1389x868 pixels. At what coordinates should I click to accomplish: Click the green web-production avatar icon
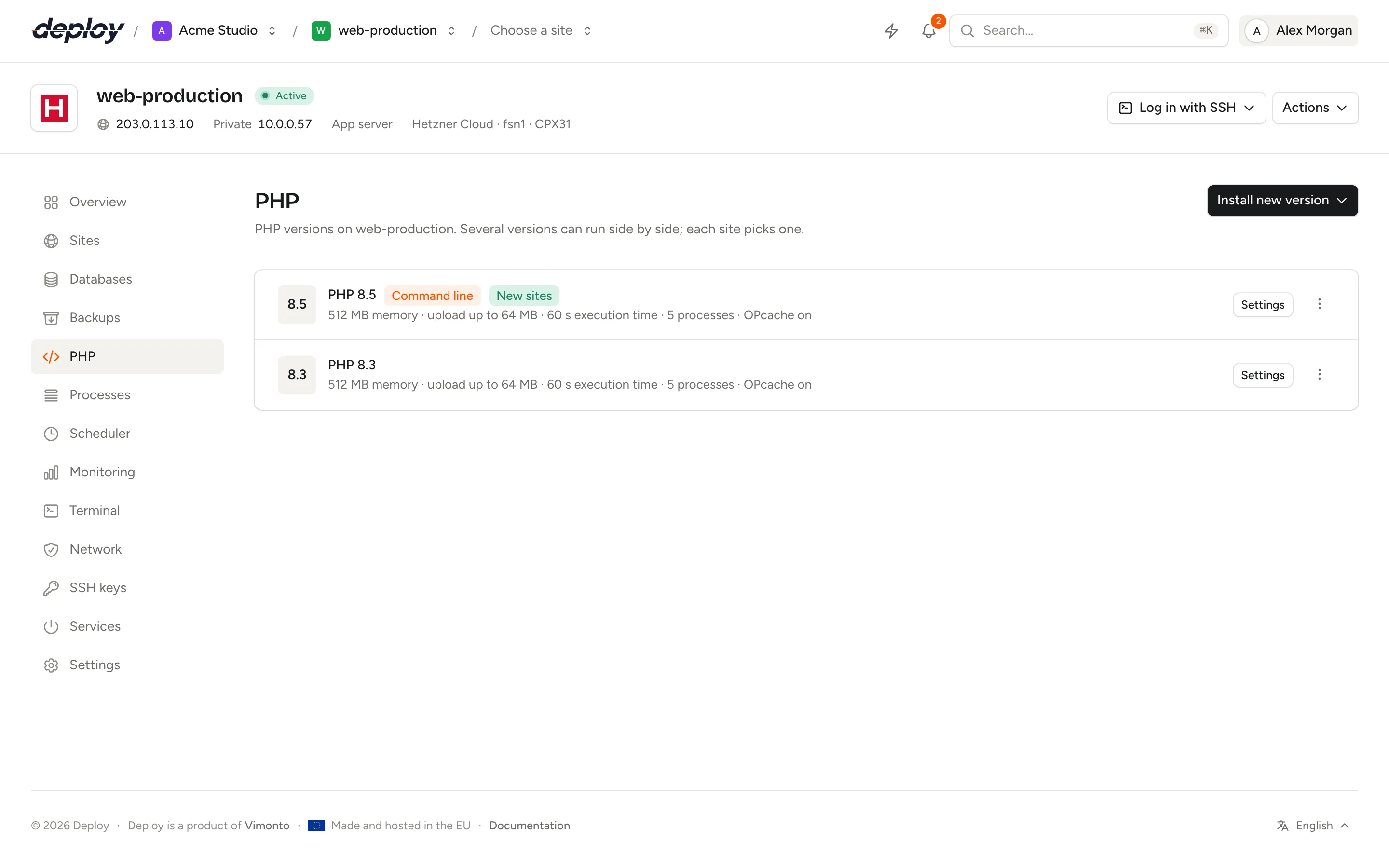(321, 30)
